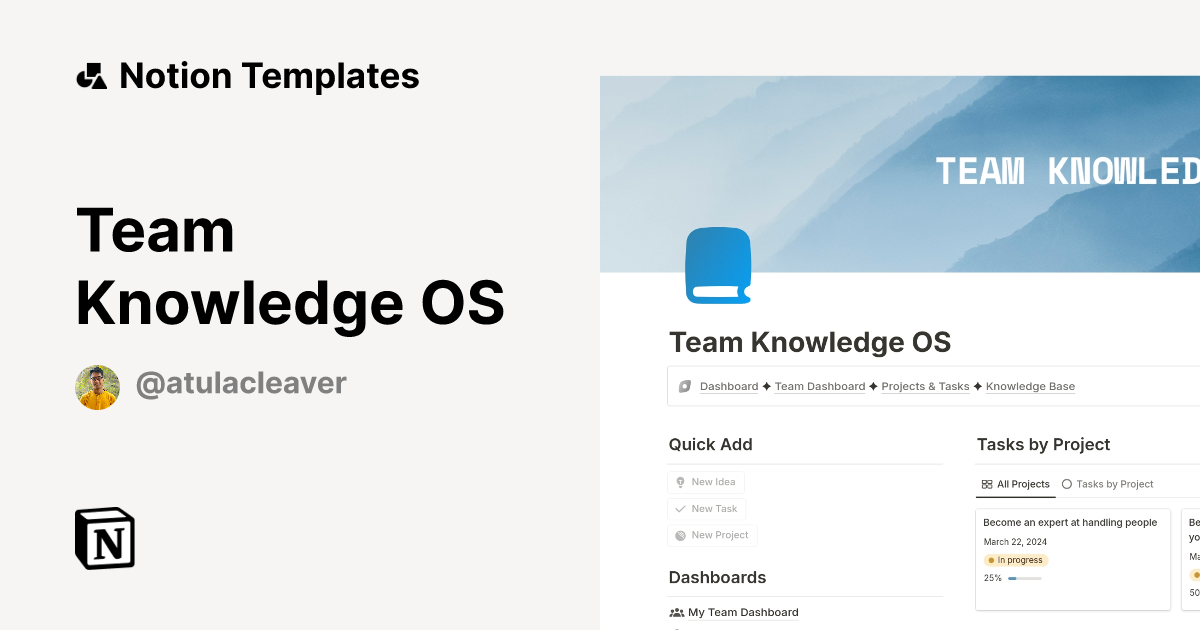Open the Projects & Tasks link
This screenshot has height=630, width=1200.
click(x=924, y=386)
